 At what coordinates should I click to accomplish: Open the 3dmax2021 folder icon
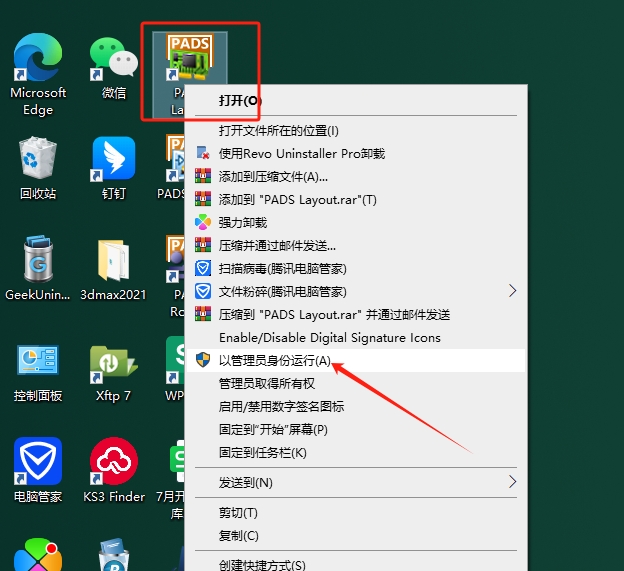pyautogui.click(x=113, y=263)
